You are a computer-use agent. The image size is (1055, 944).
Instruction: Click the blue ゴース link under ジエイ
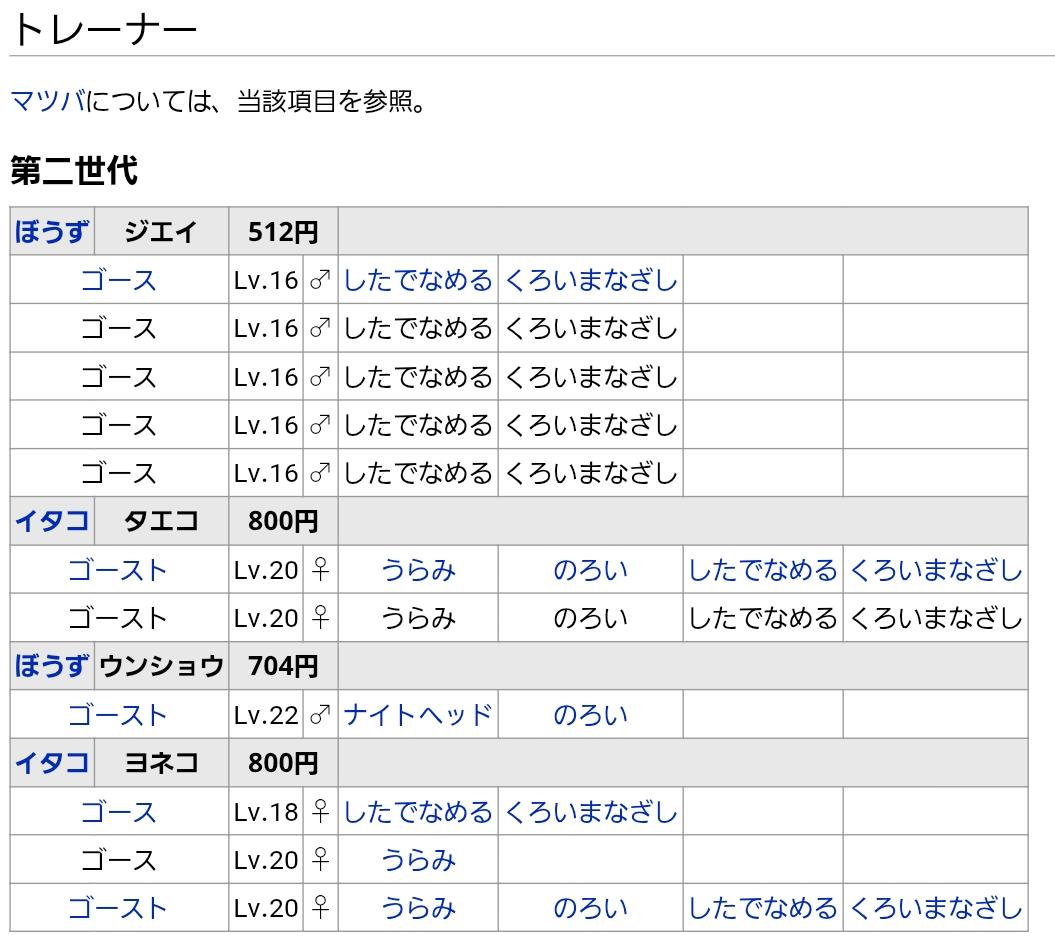coord(118,280)
